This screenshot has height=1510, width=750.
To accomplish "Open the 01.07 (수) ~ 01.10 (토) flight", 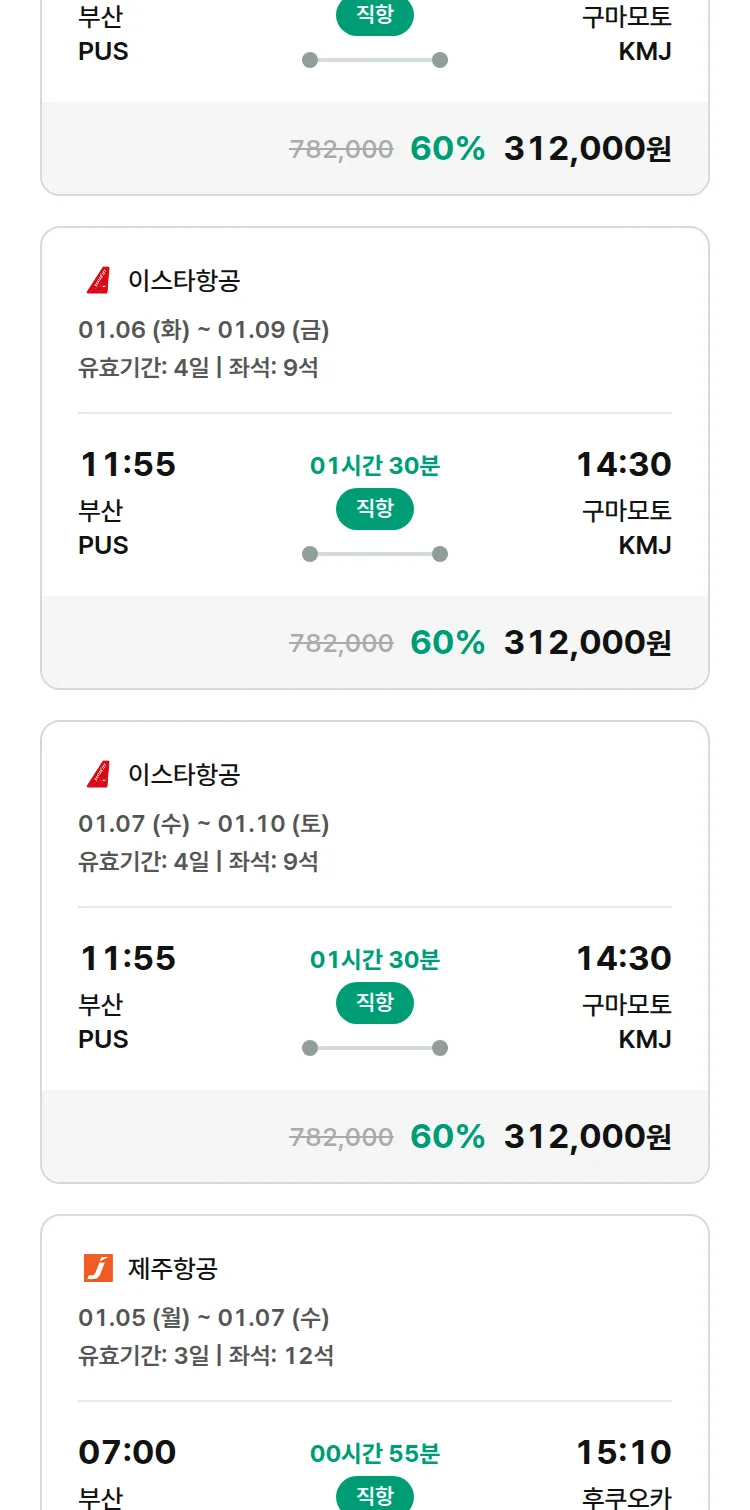I will (x=204, y=824).
